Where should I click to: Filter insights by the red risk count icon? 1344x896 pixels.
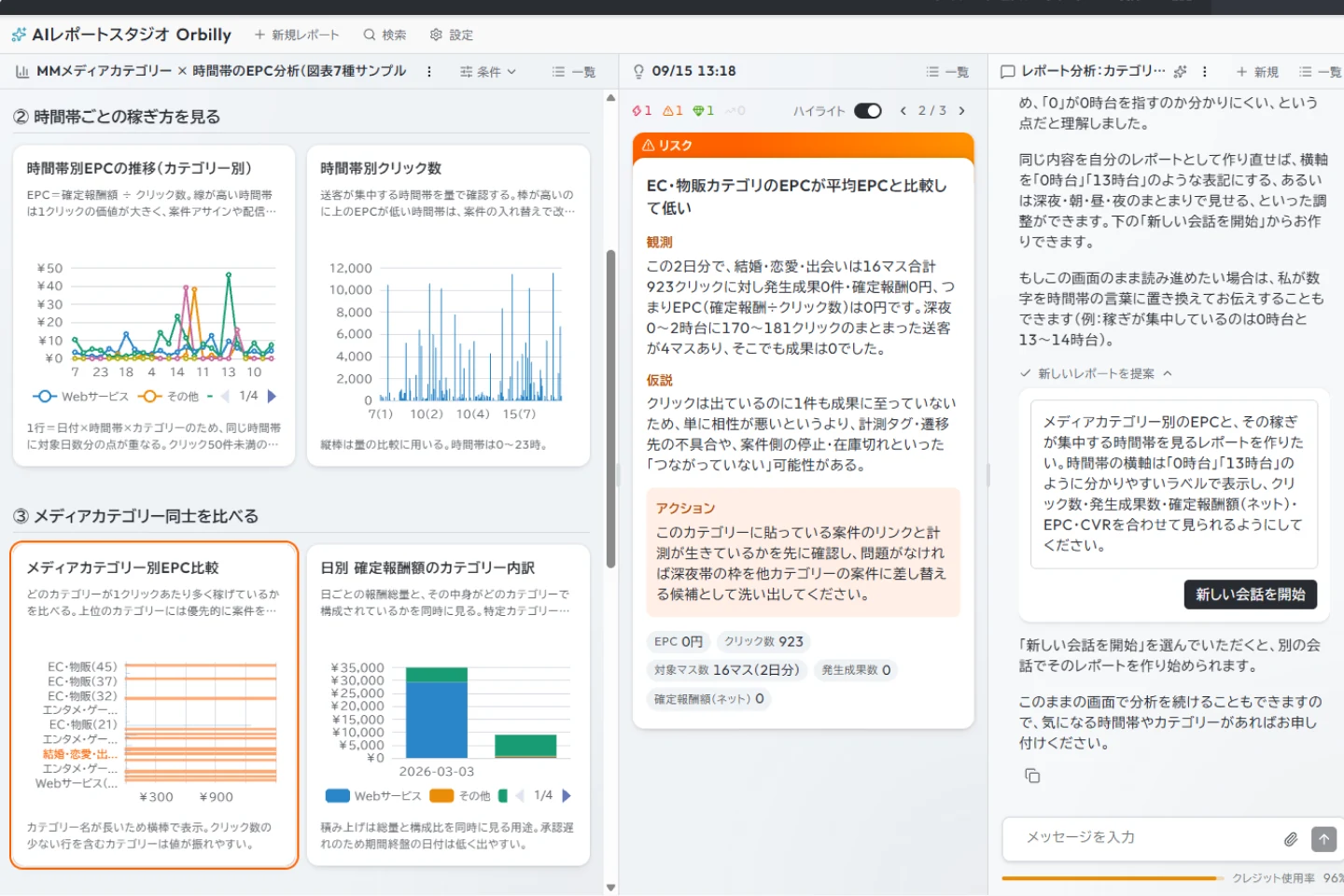642,110
